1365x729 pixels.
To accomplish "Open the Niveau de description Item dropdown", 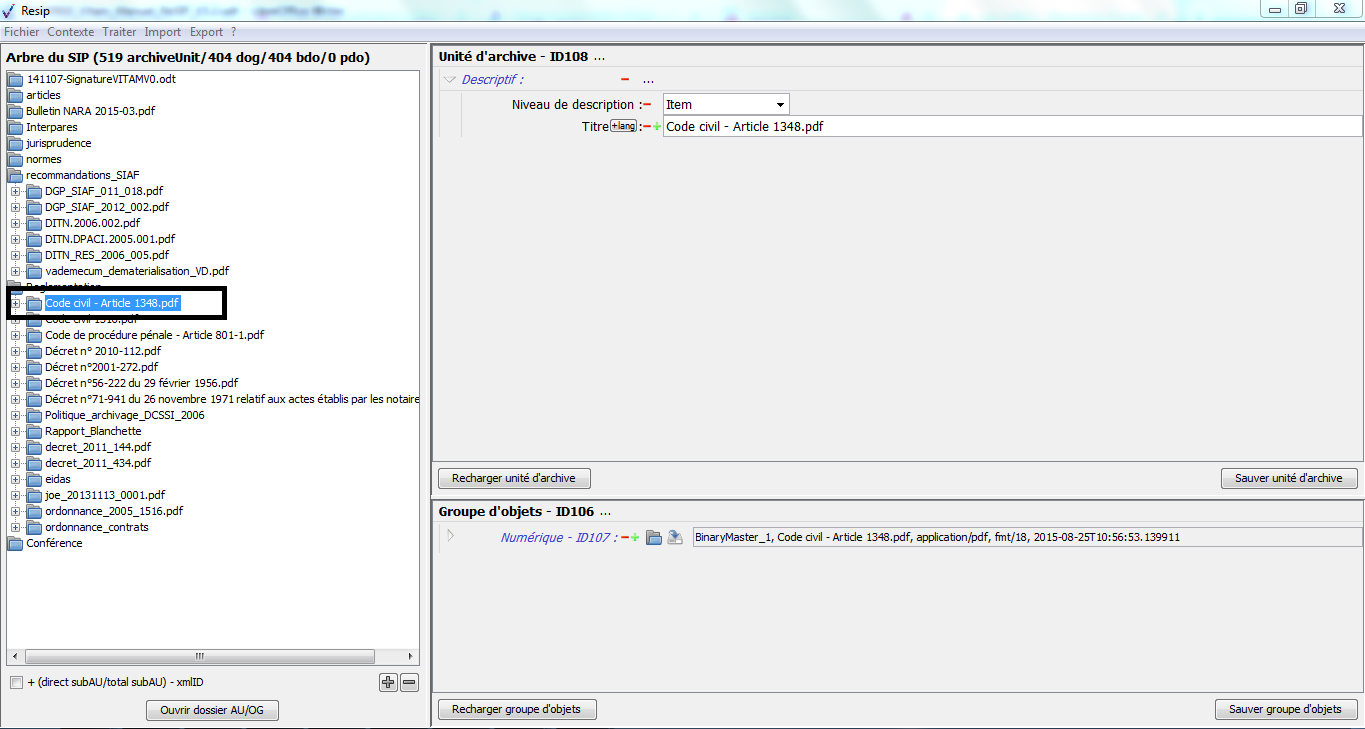I will point(779,105).
